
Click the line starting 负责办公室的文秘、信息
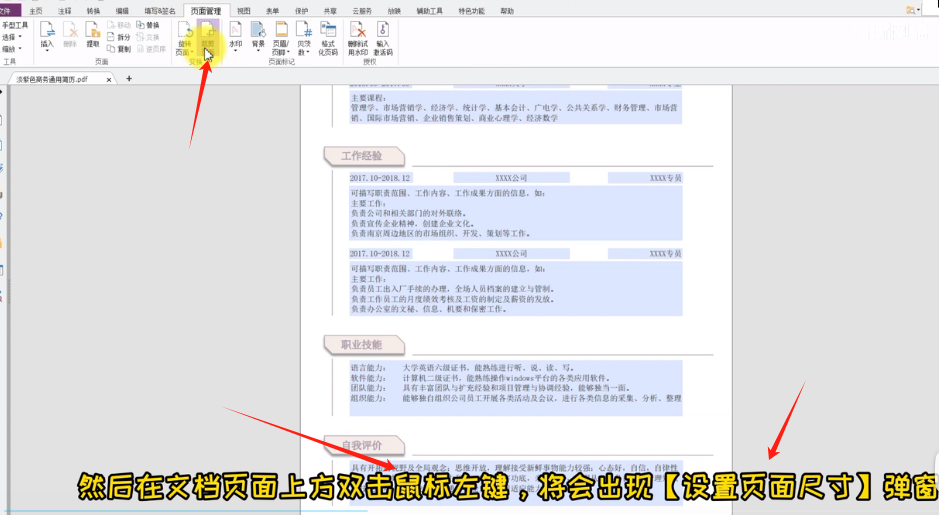428,309
